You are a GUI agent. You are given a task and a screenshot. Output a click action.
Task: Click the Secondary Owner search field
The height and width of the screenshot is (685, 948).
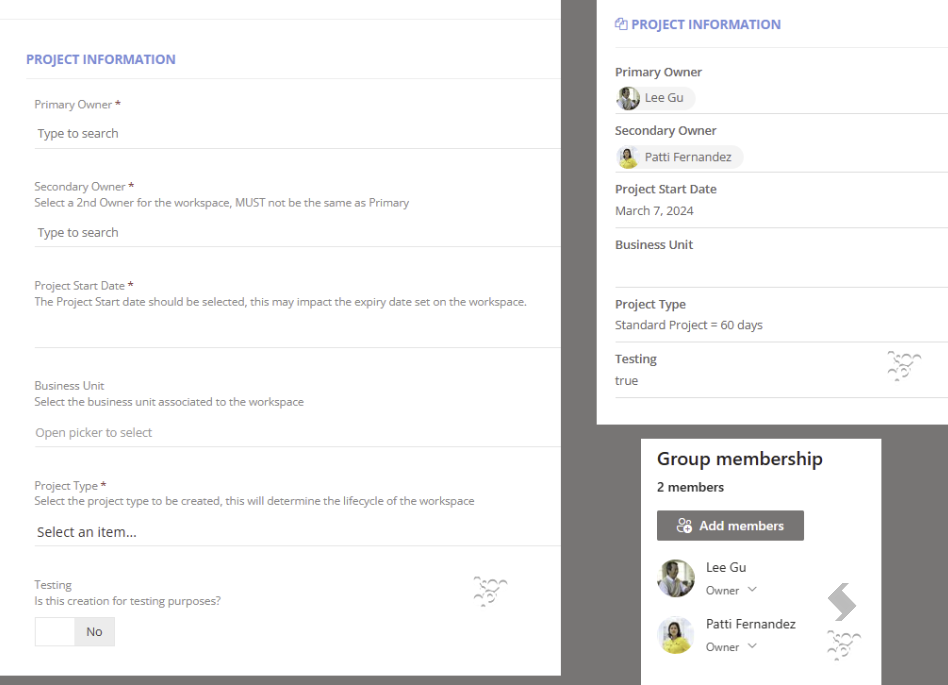(297, 233)
